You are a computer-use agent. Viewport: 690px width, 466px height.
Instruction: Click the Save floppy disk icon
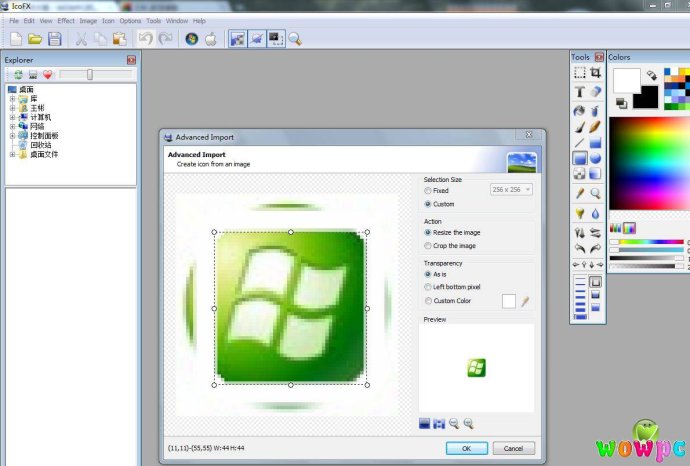(55, 39)
